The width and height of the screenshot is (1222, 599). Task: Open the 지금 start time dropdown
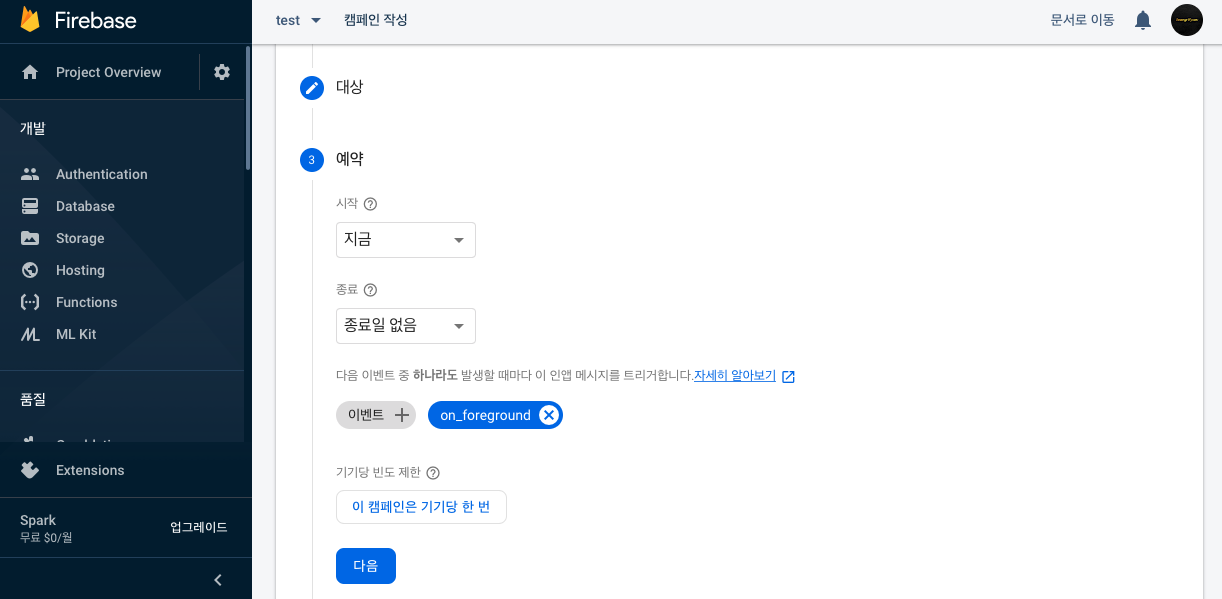(x=405, y=240)
